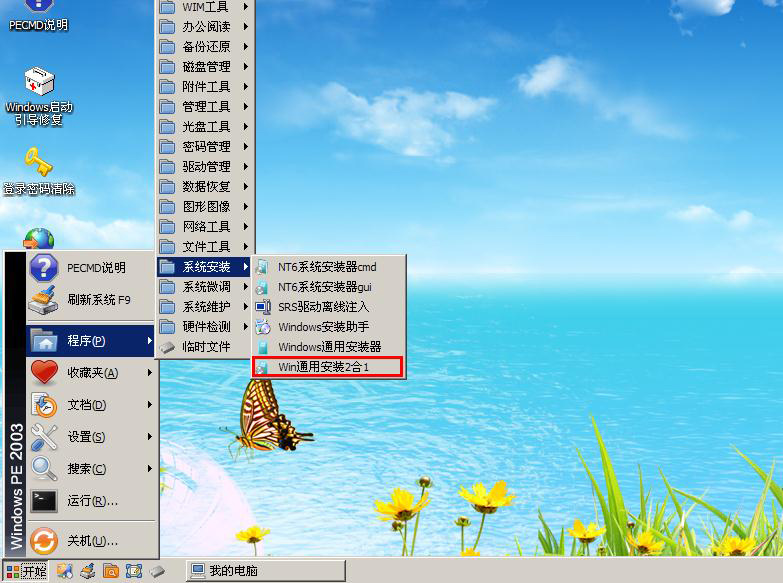Expand the 系统微调 submenu arrow
The image size is (783, 583).
[245, 287]
